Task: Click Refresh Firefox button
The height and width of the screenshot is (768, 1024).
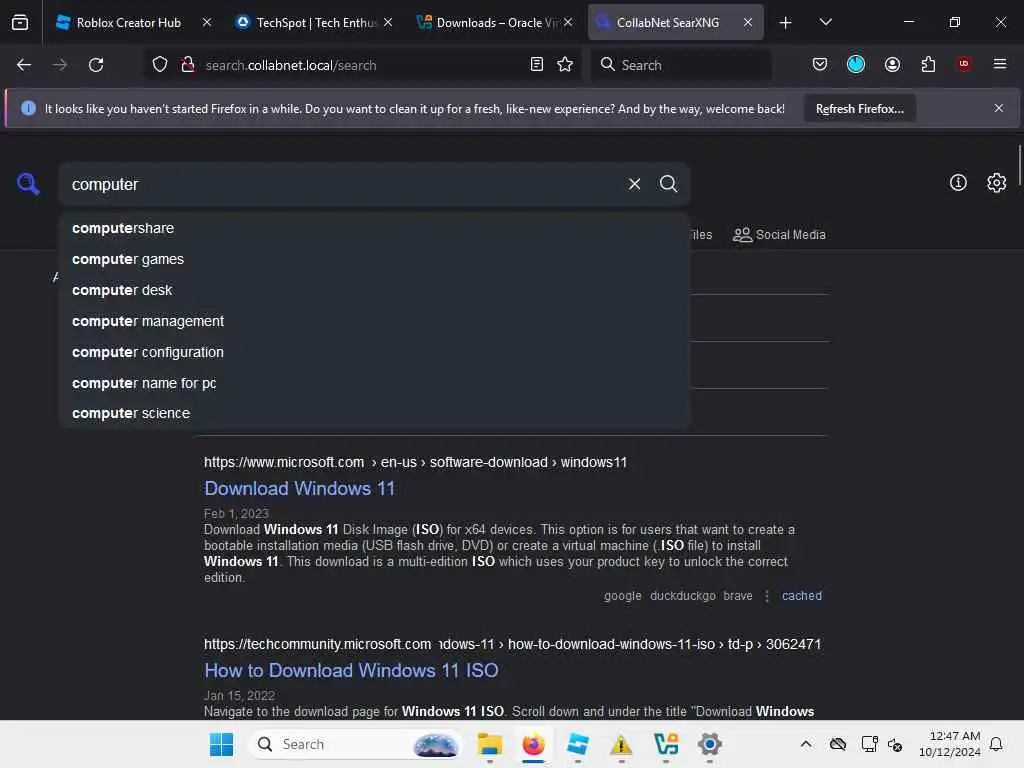Action: pyautogui.click(x=859, y=108)
